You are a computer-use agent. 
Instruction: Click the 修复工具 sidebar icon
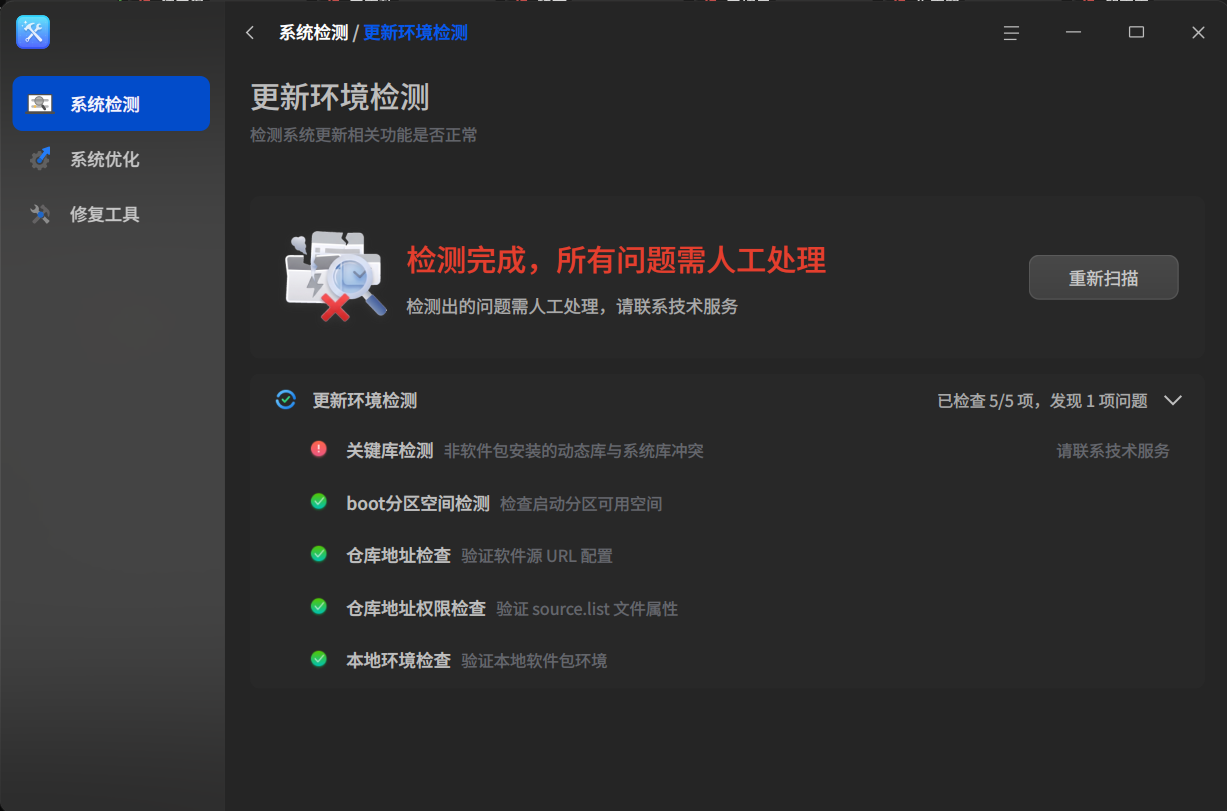[40, 214]
